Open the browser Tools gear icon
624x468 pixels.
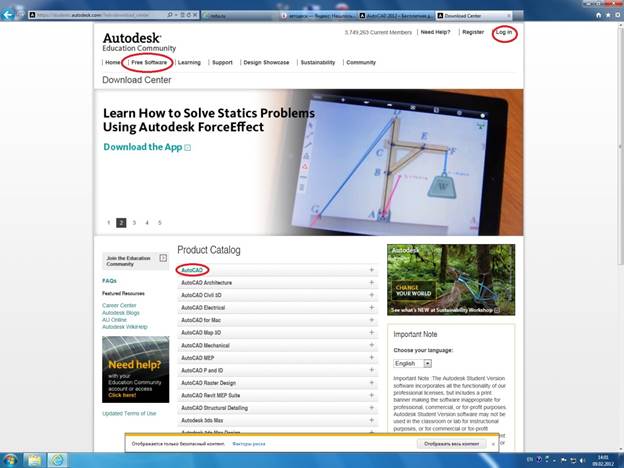[x=618, y=16]
